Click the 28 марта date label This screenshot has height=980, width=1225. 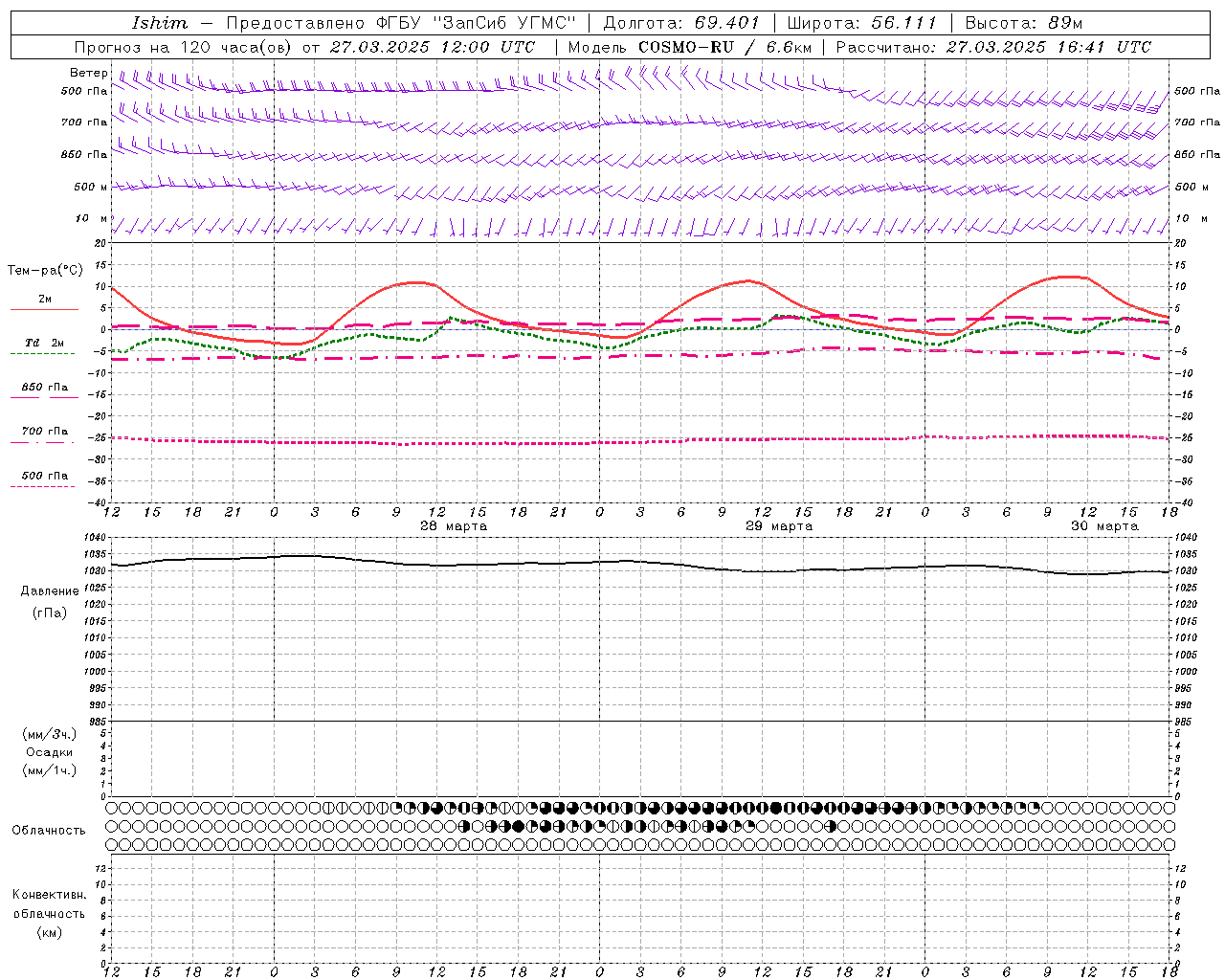[x=454, y=526]
